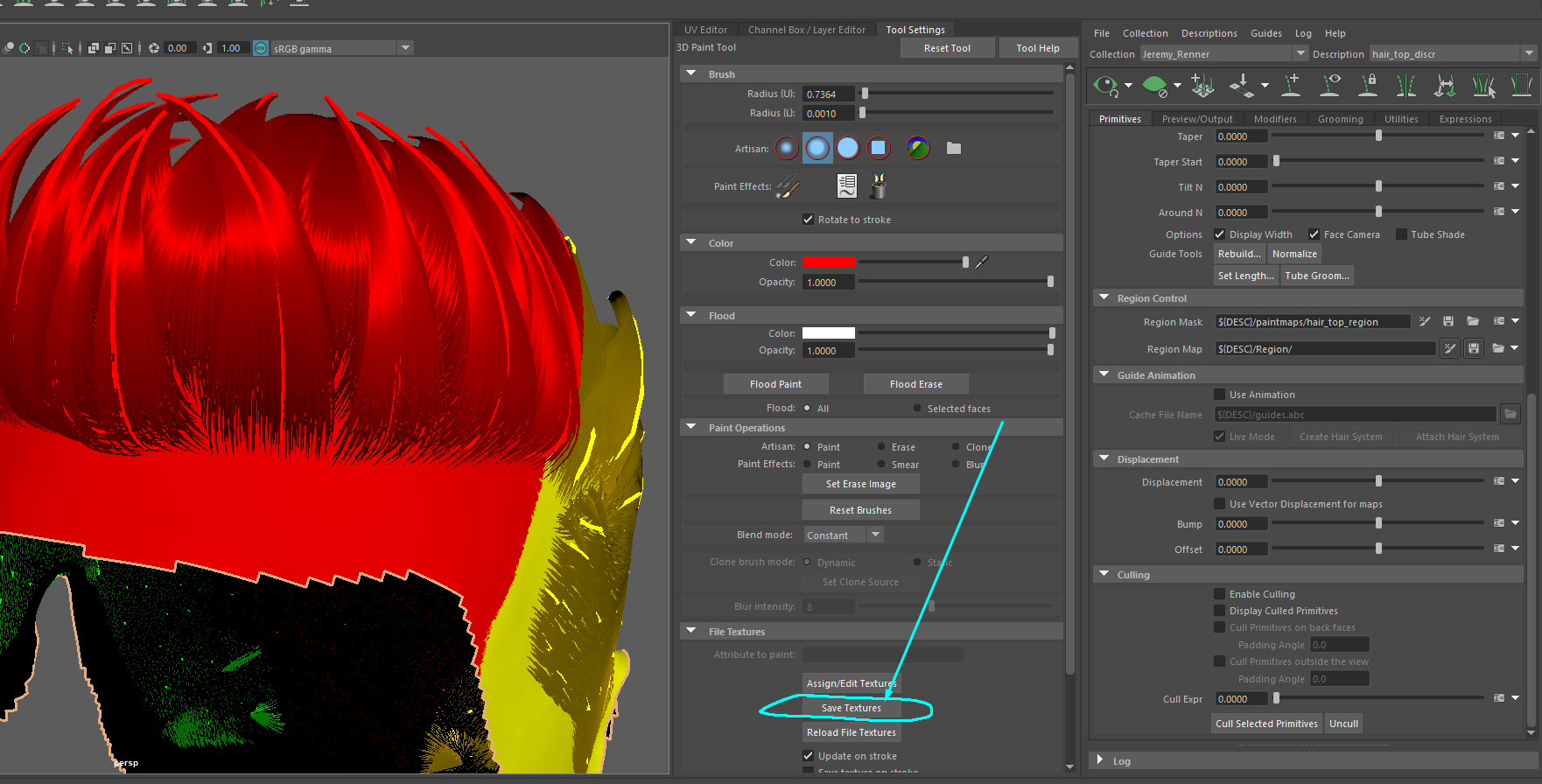The width and height of the screenshot is (1542, 784).
Task: Click the clear preview green leaf icon
Action: pos(1154,86)
